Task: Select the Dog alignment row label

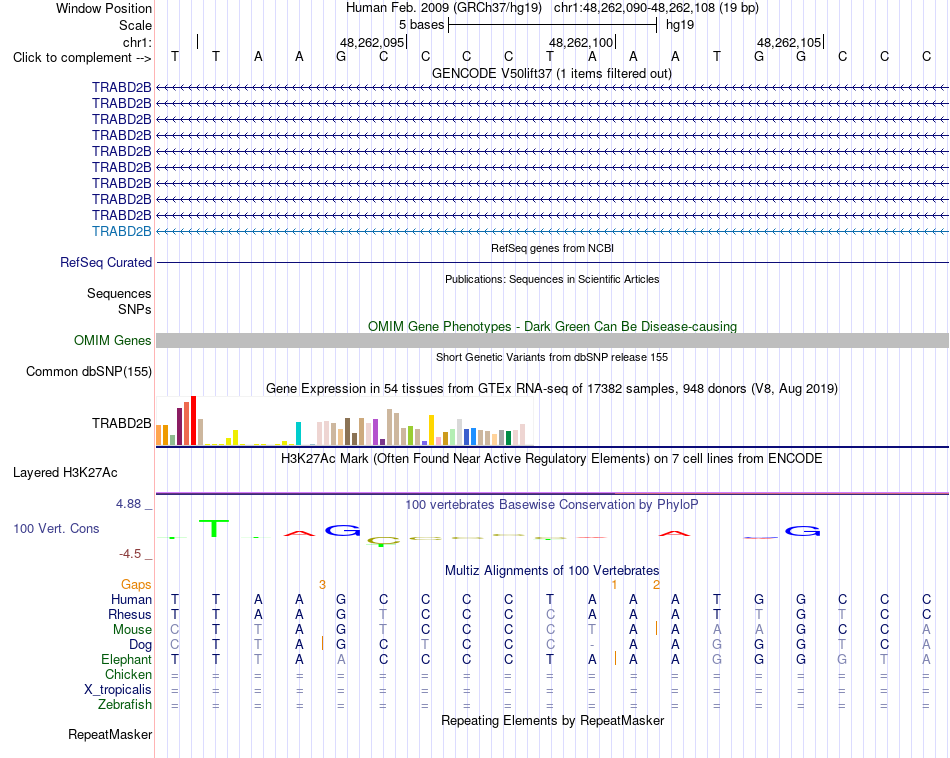Action: 140,645
